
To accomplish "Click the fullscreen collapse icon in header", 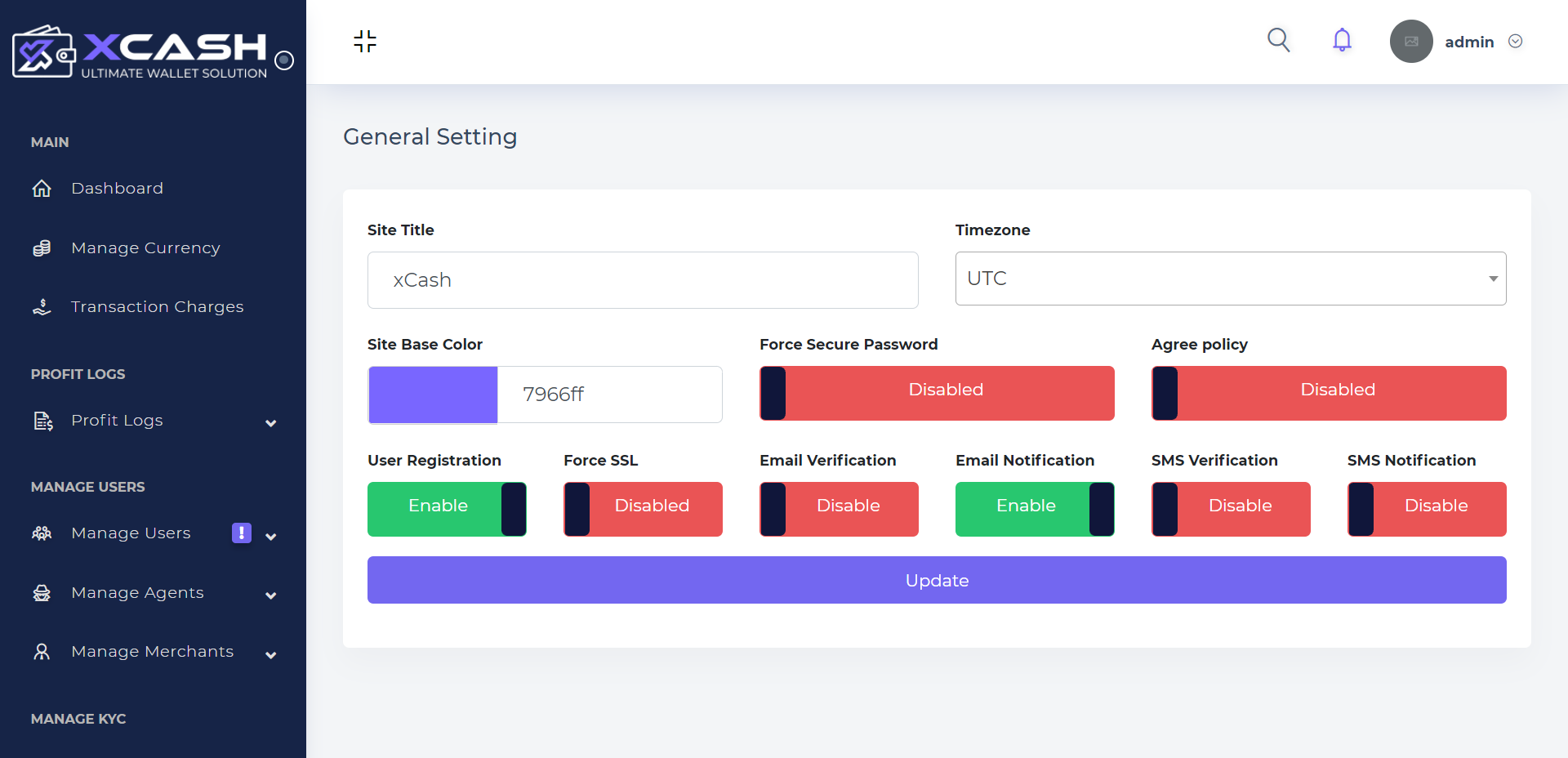I will pos(365,42).
